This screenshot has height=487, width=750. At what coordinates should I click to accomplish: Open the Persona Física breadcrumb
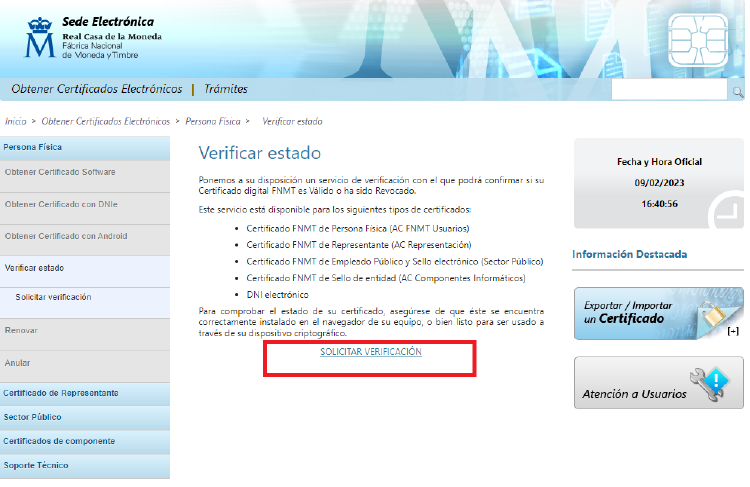click(213, 122)
